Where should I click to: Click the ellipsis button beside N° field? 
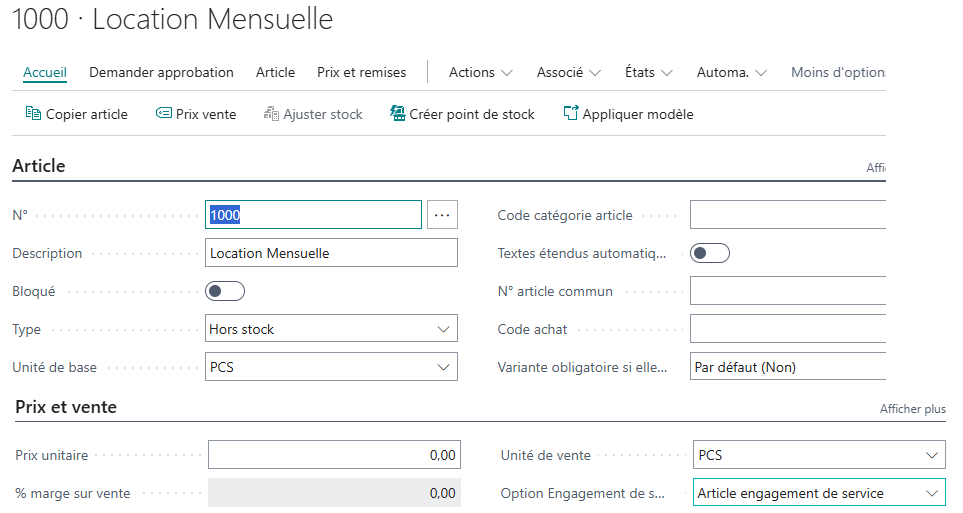442,215
